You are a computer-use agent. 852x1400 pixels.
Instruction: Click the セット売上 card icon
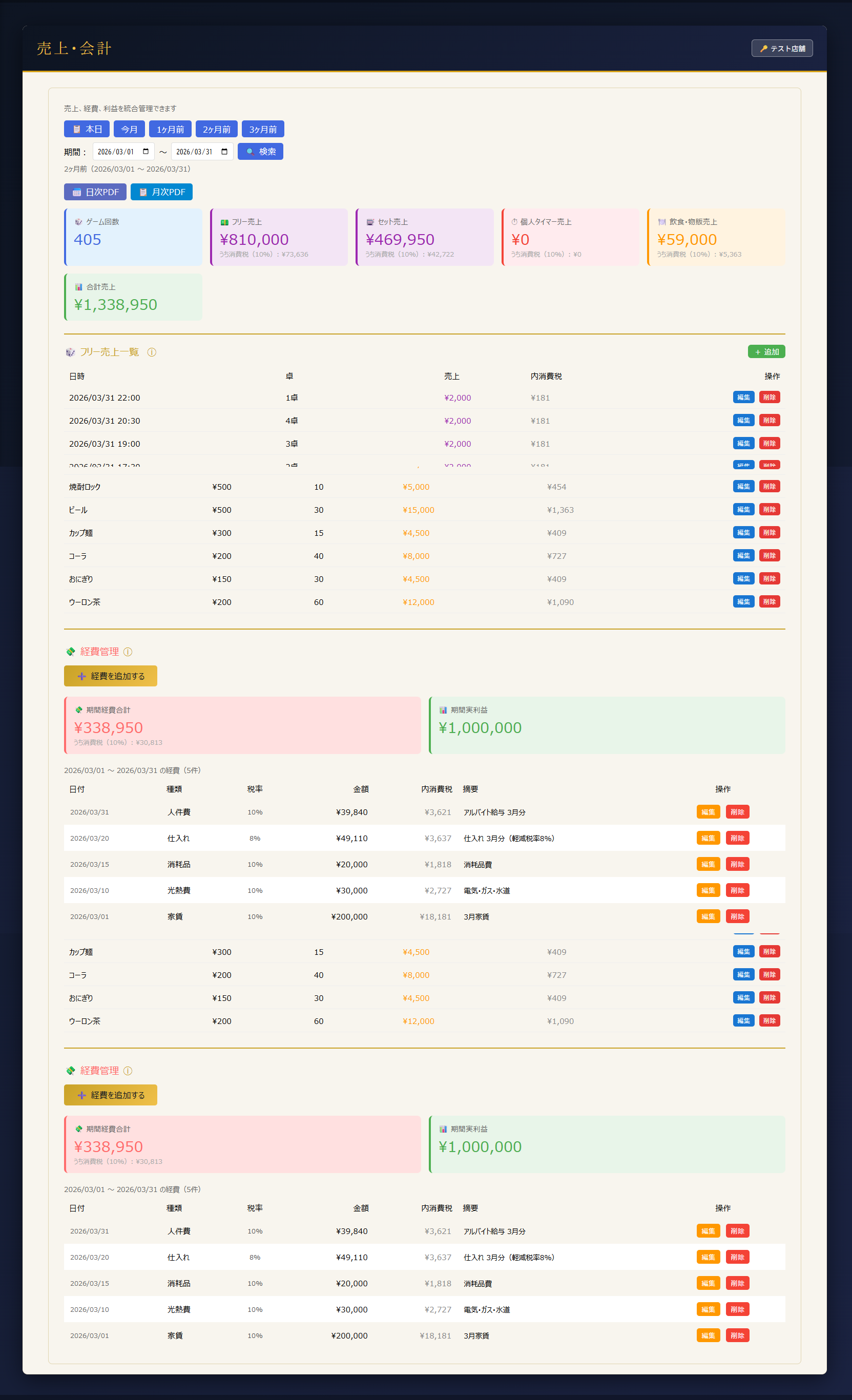(370, 222)
